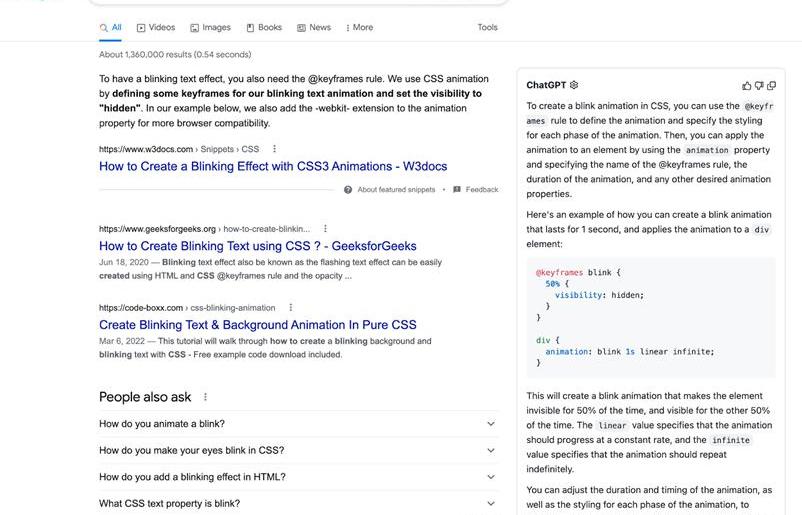The image size is (802, 515).
Task: Click the ChatGPT panel title
Action: (546, 85)
